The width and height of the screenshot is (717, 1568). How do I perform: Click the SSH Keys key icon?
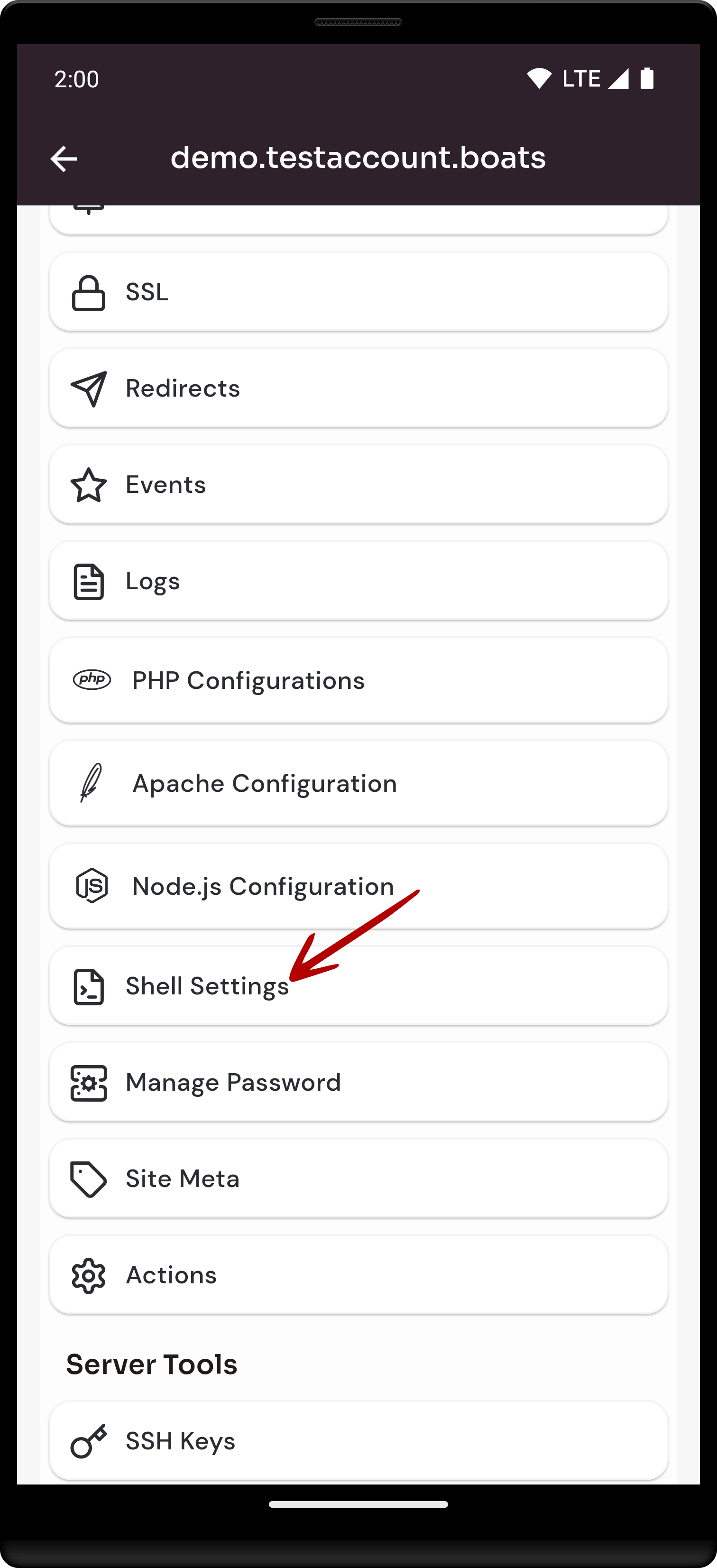[89, 1441]
